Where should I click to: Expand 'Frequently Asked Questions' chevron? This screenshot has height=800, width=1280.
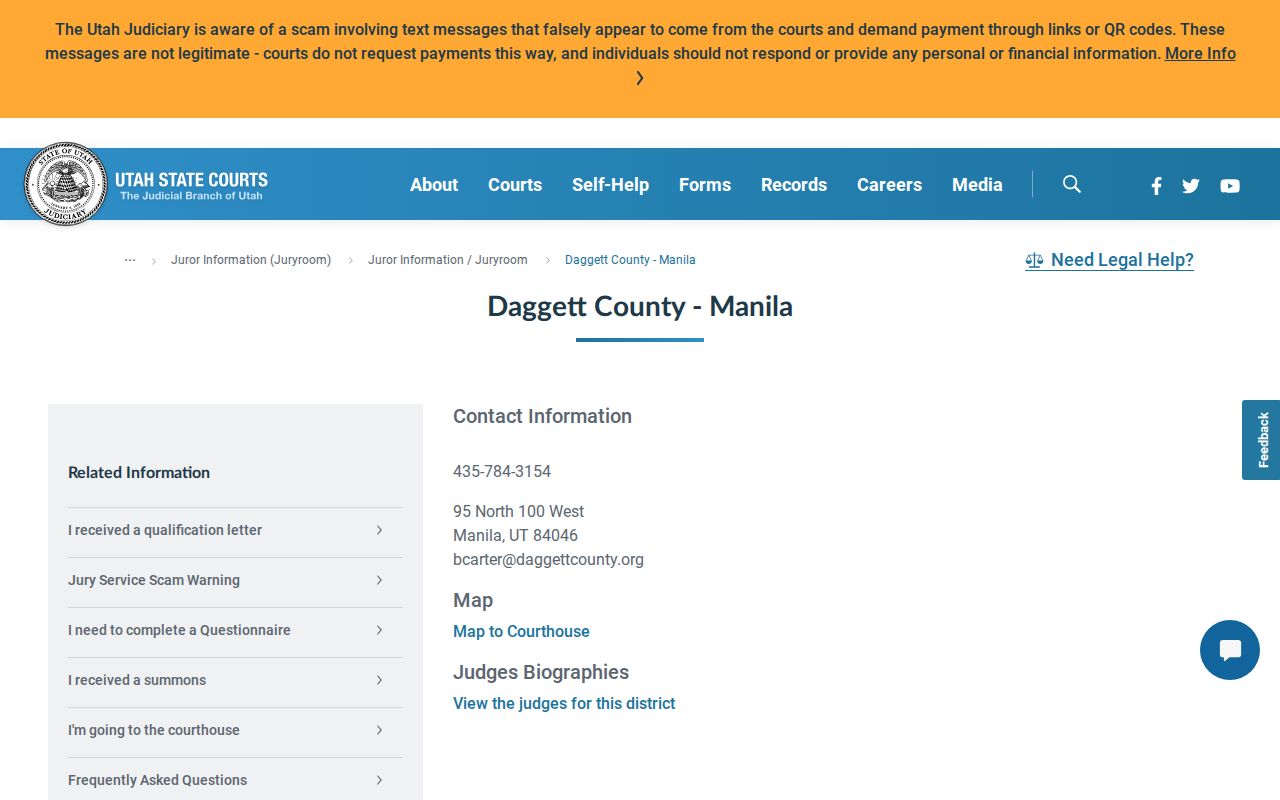tap(379, 780)
